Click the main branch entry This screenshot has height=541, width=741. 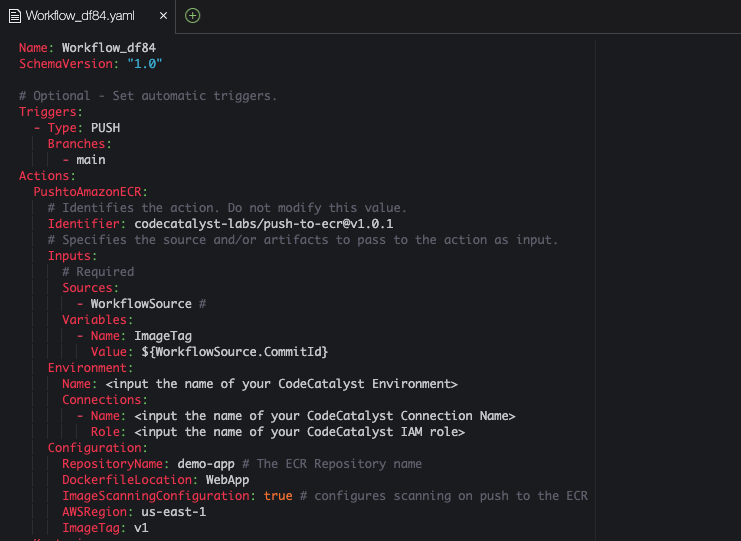(90, 160)
